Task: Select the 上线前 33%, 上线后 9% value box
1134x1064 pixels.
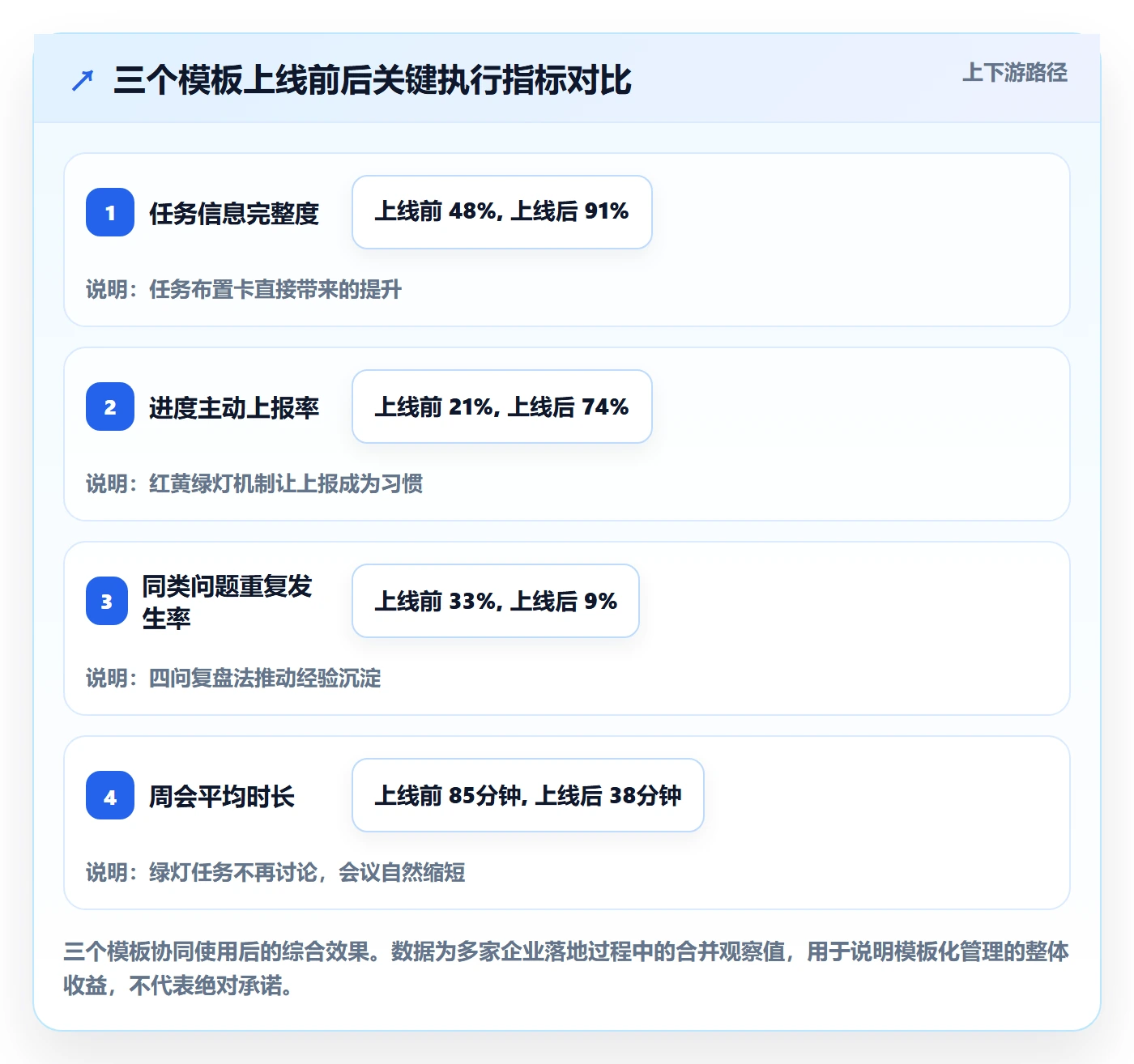Action: coord(496,601)
